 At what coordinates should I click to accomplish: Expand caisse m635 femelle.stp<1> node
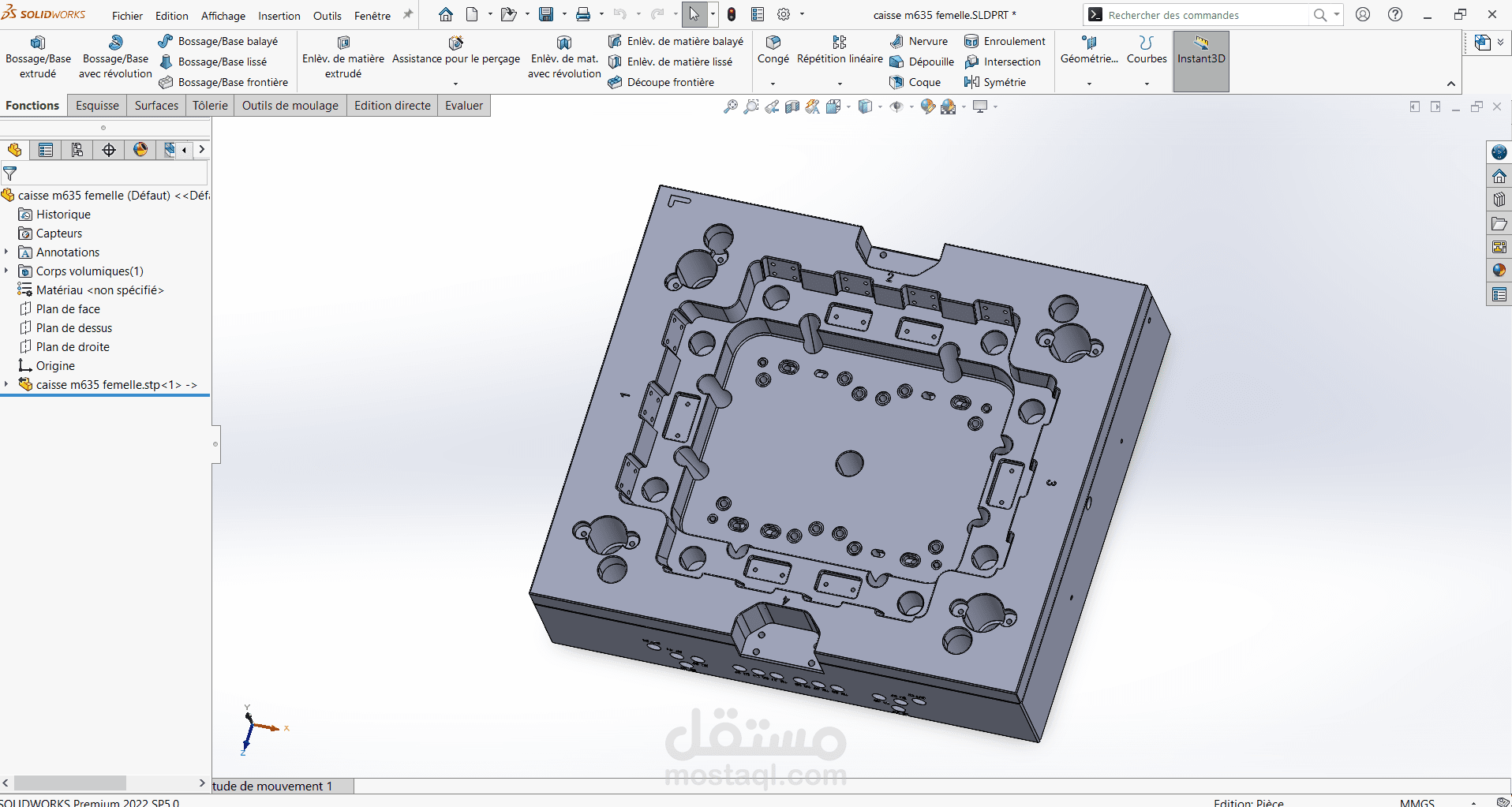pos(6,385)
